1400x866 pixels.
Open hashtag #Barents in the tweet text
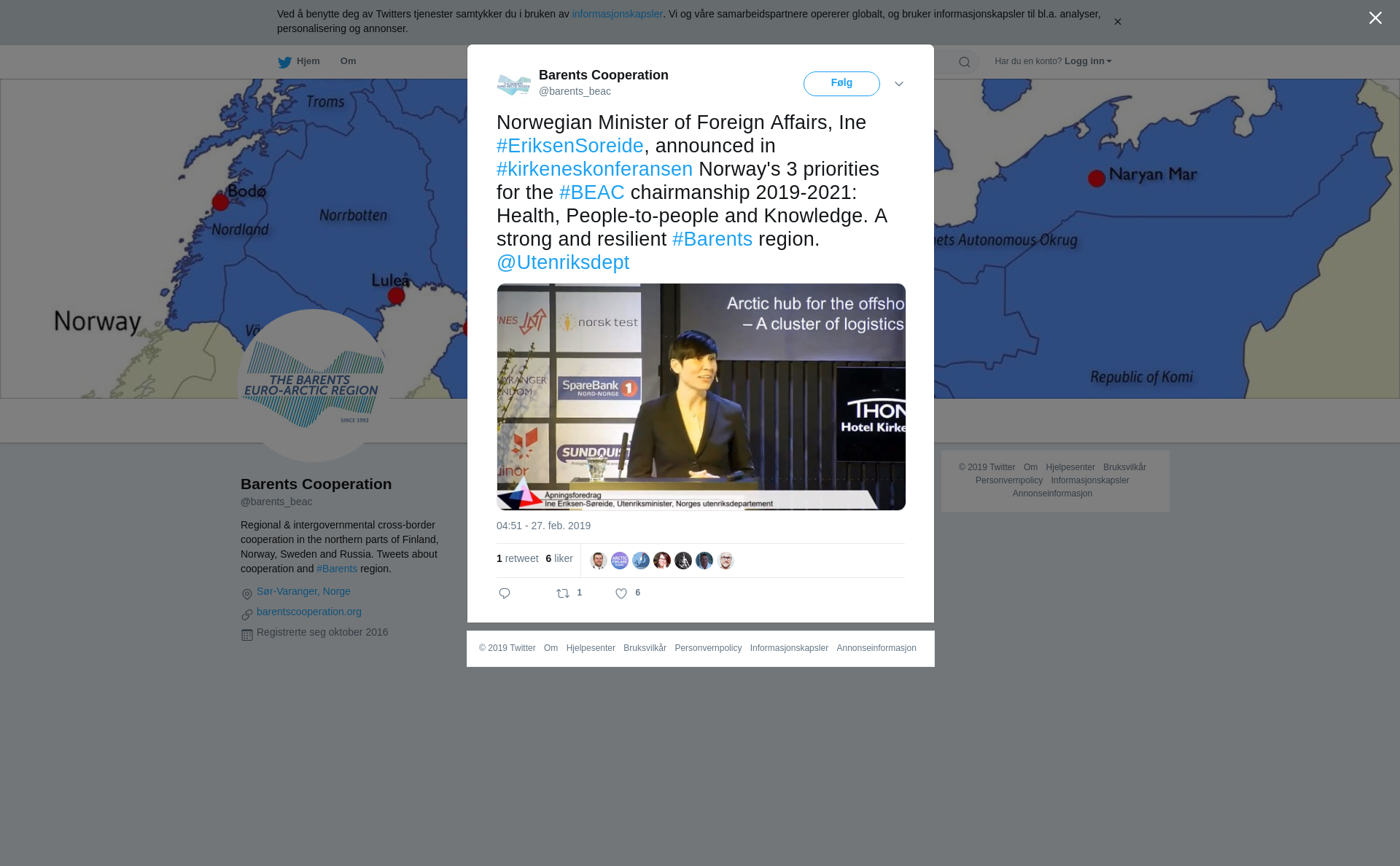[x=712, y=239]
